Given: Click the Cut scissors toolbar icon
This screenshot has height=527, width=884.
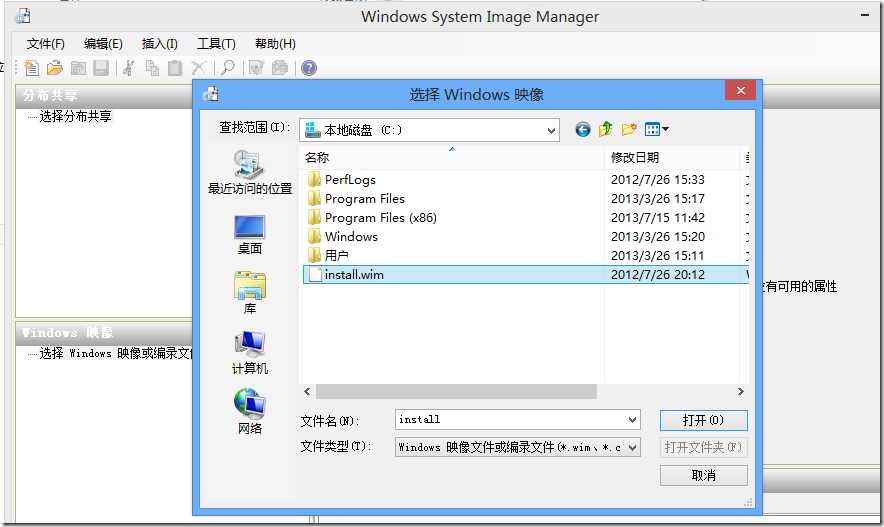Looking at the screenshot, I should click(x=129, y=68).
